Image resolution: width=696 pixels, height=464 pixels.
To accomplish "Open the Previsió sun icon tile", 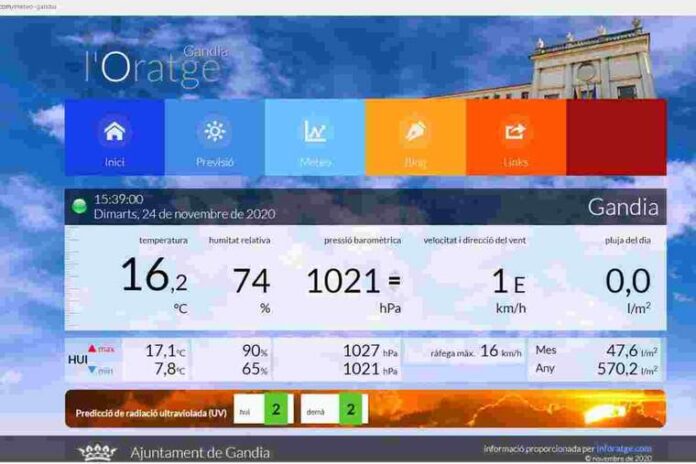I will click(214, 131).
